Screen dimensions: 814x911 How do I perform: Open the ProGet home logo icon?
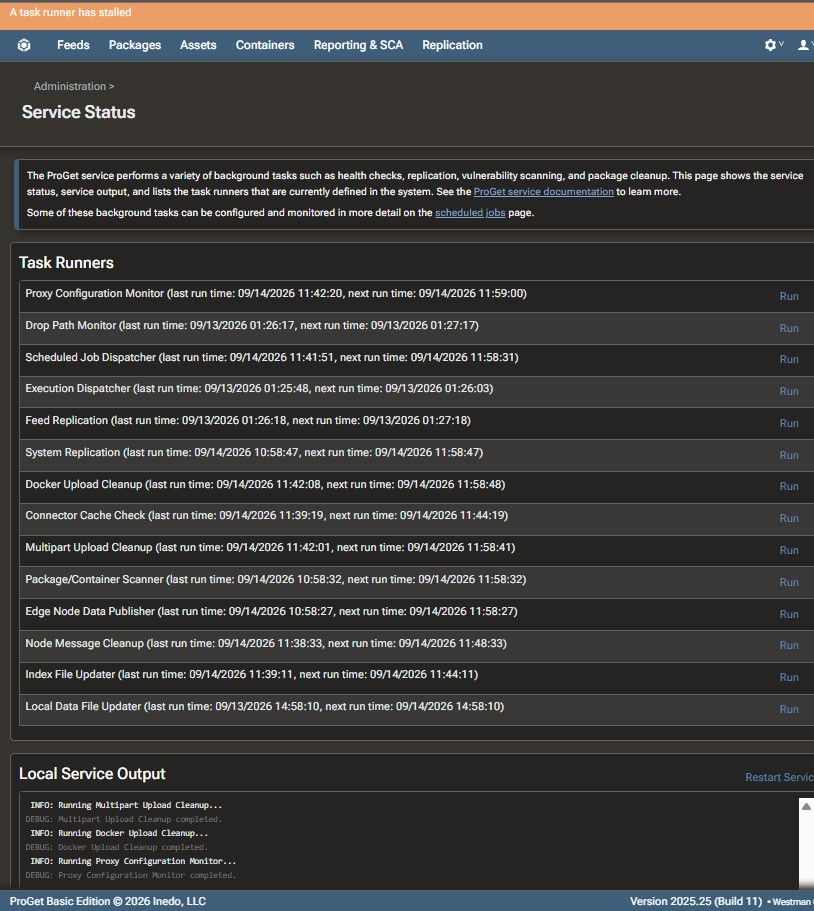pos(24,45)
